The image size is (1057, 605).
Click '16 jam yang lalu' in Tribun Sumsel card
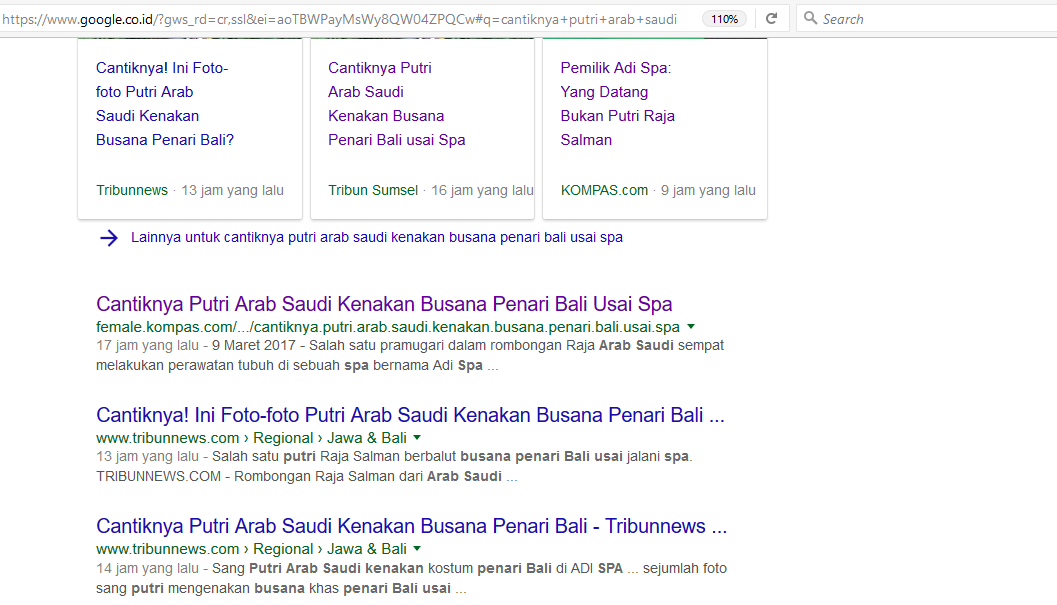click(x=482, y=190)
